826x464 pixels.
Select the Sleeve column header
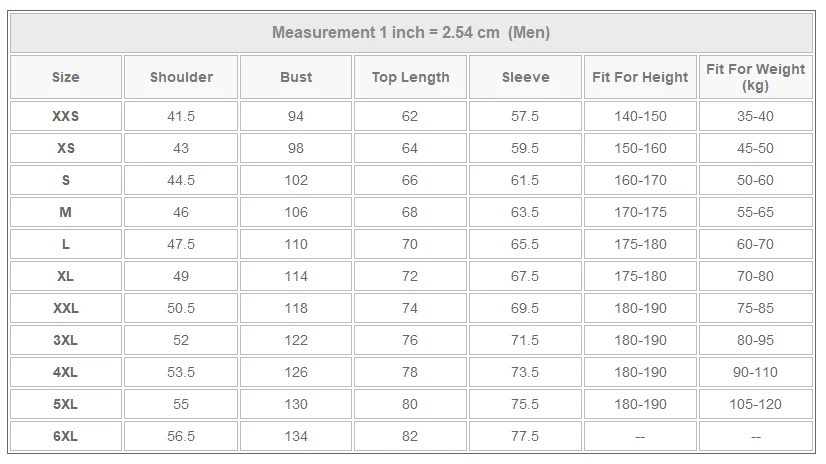click(x=525, y=77)
